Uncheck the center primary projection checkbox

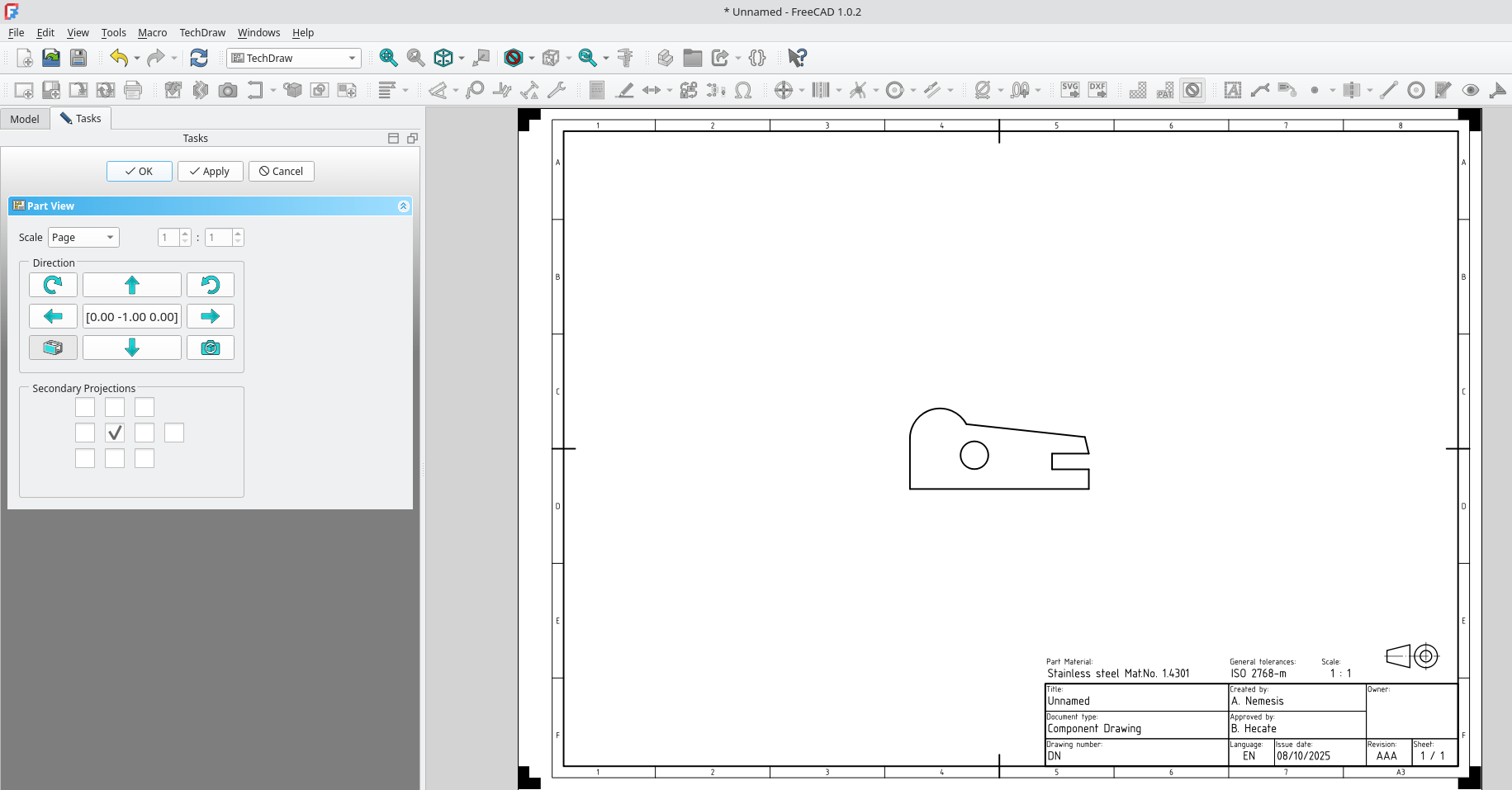pos(115,433)
